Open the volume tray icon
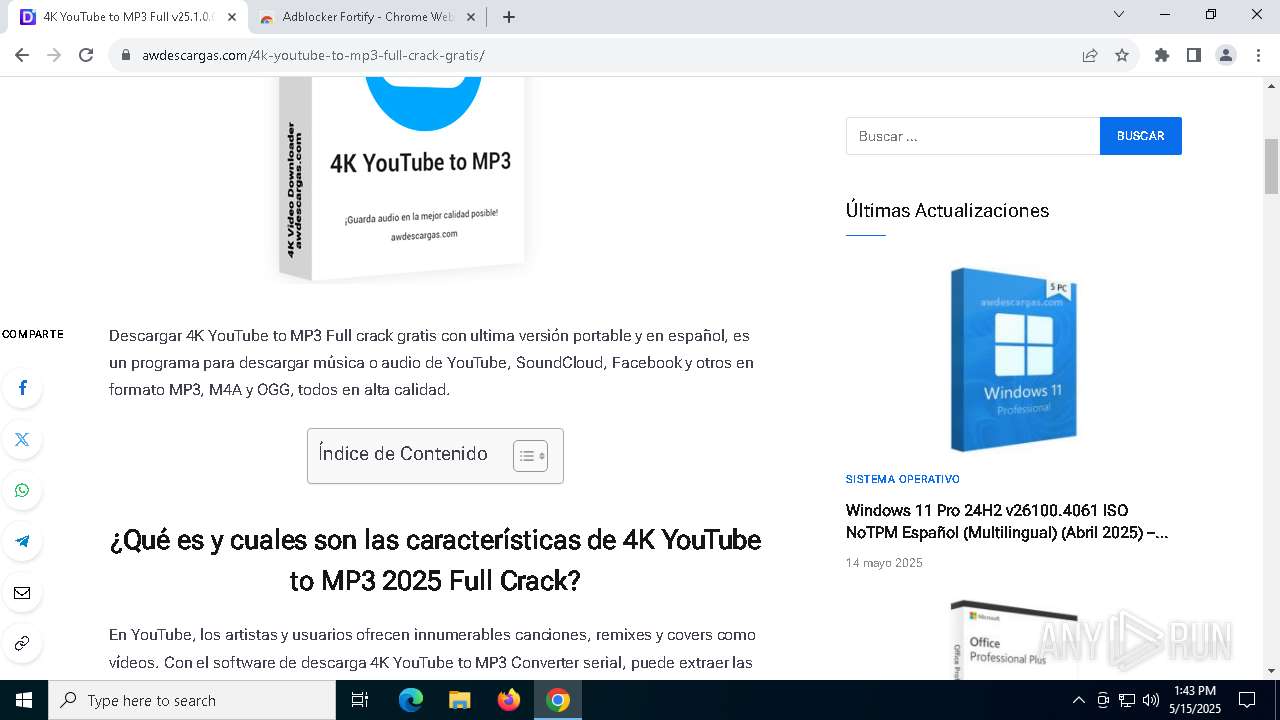 pos(1151,700)
